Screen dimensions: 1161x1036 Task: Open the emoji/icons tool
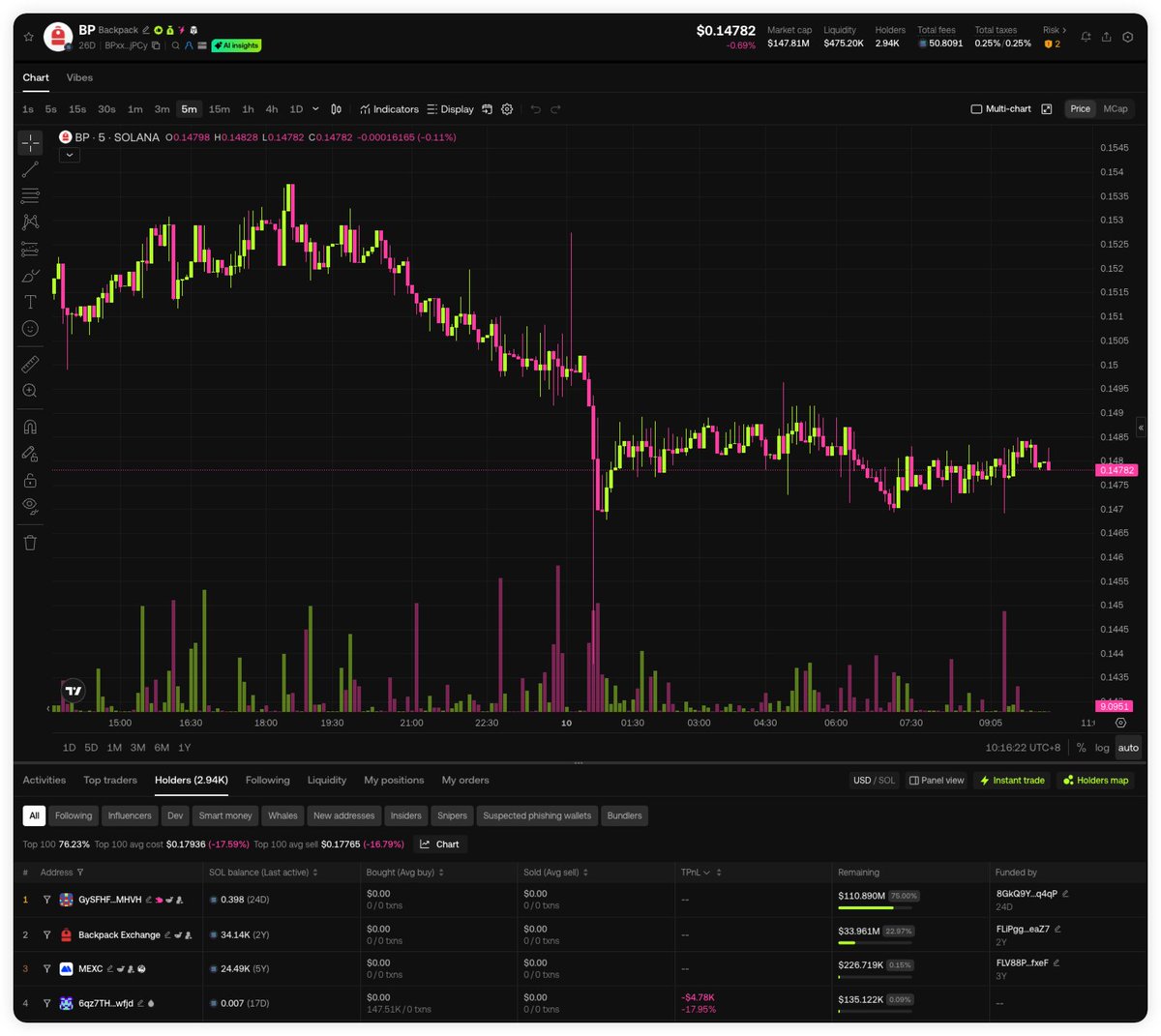pyautogui.click(x=31, y=329)
